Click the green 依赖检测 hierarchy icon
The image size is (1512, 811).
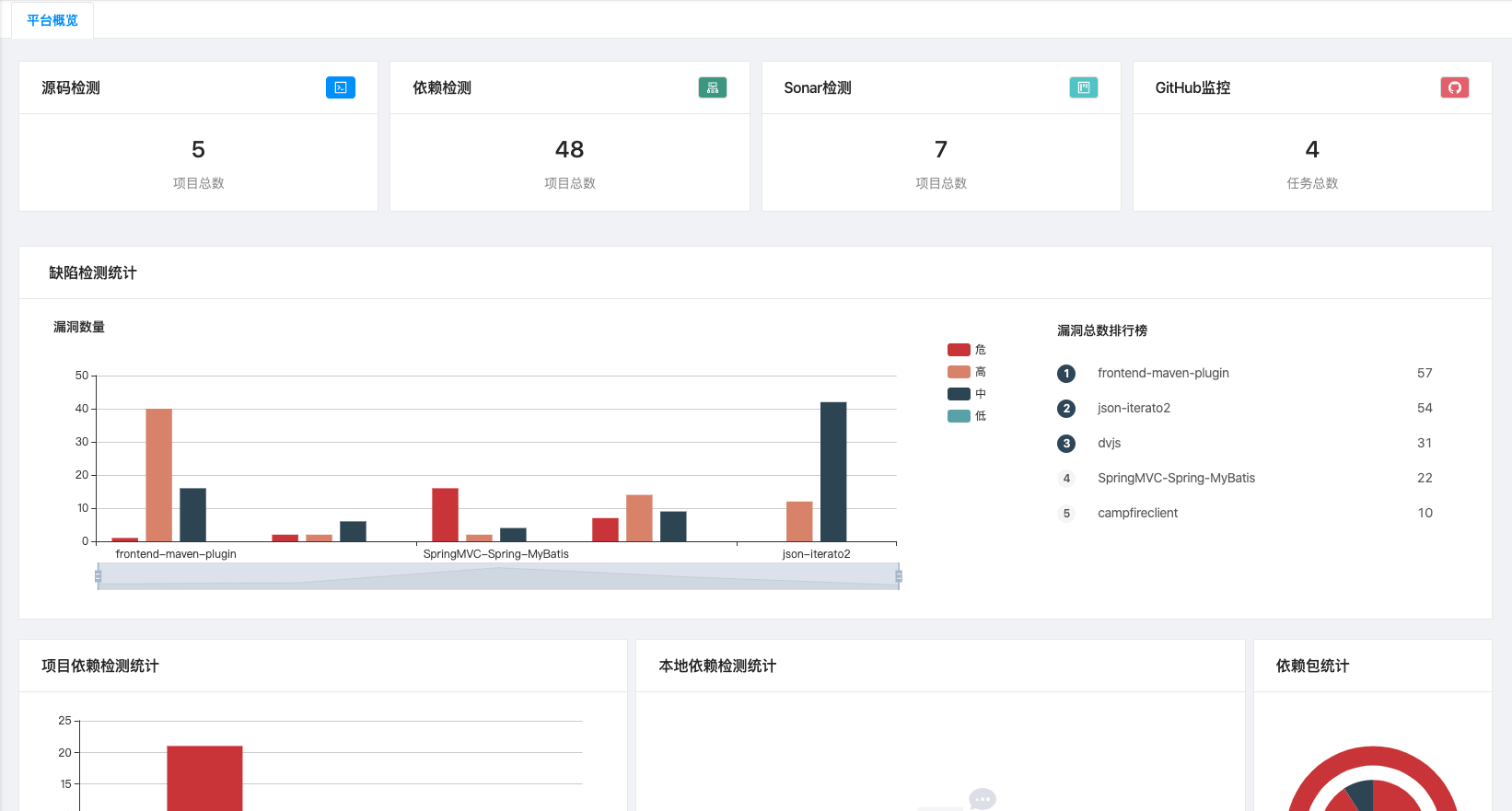click(x=713, y=87)
